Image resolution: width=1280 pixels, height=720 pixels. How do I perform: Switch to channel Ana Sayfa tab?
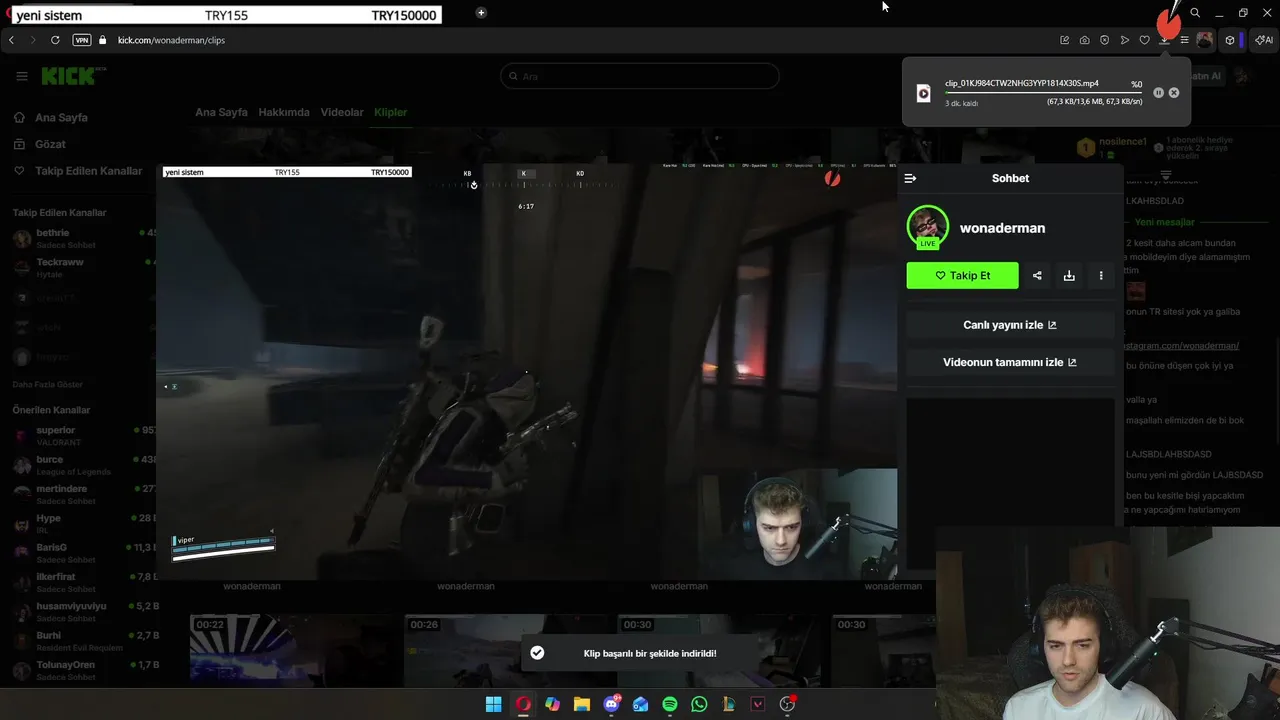pyautogui.click(x=221, y=112)
